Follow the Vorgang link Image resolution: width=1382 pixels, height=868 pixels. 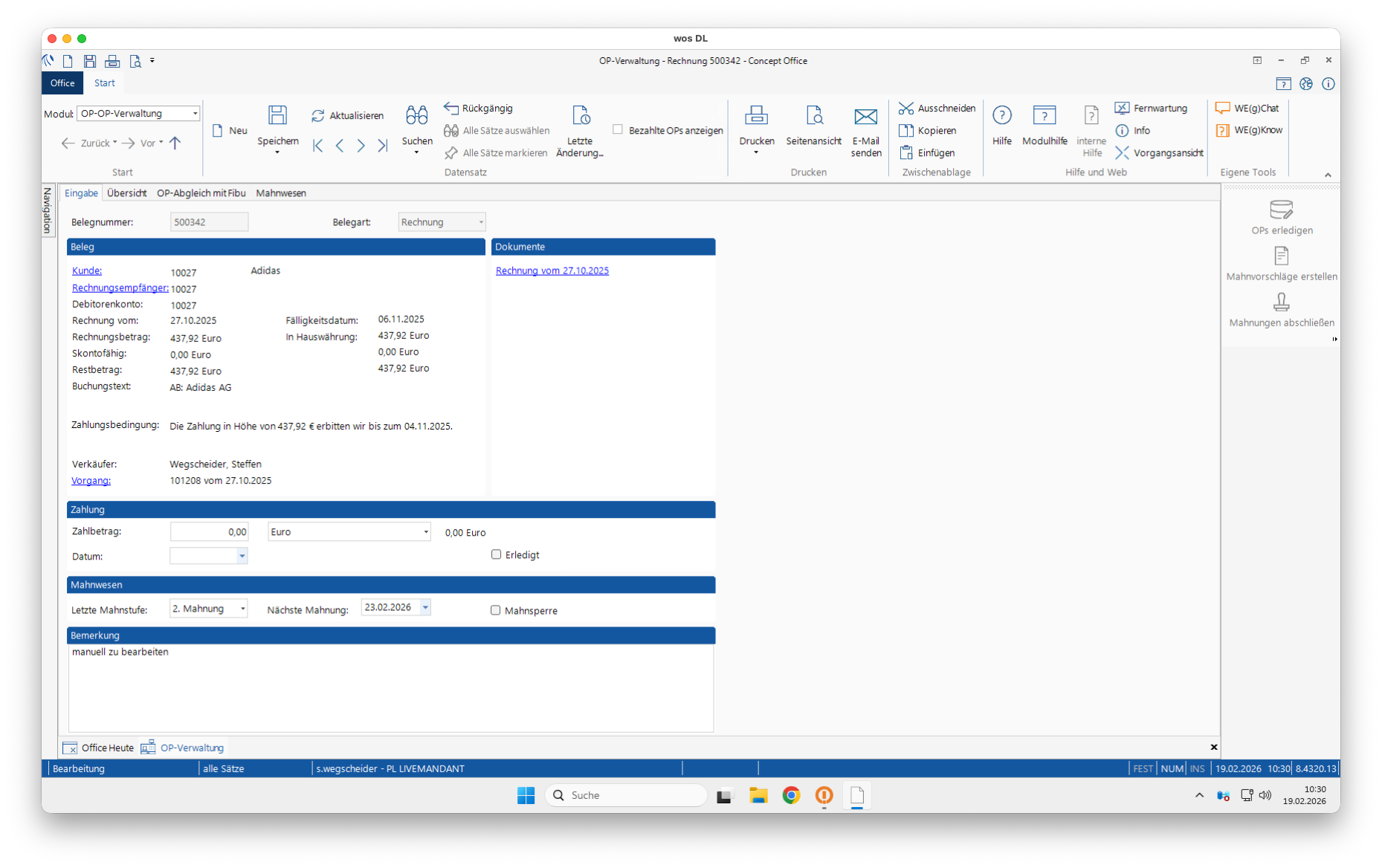91,481
